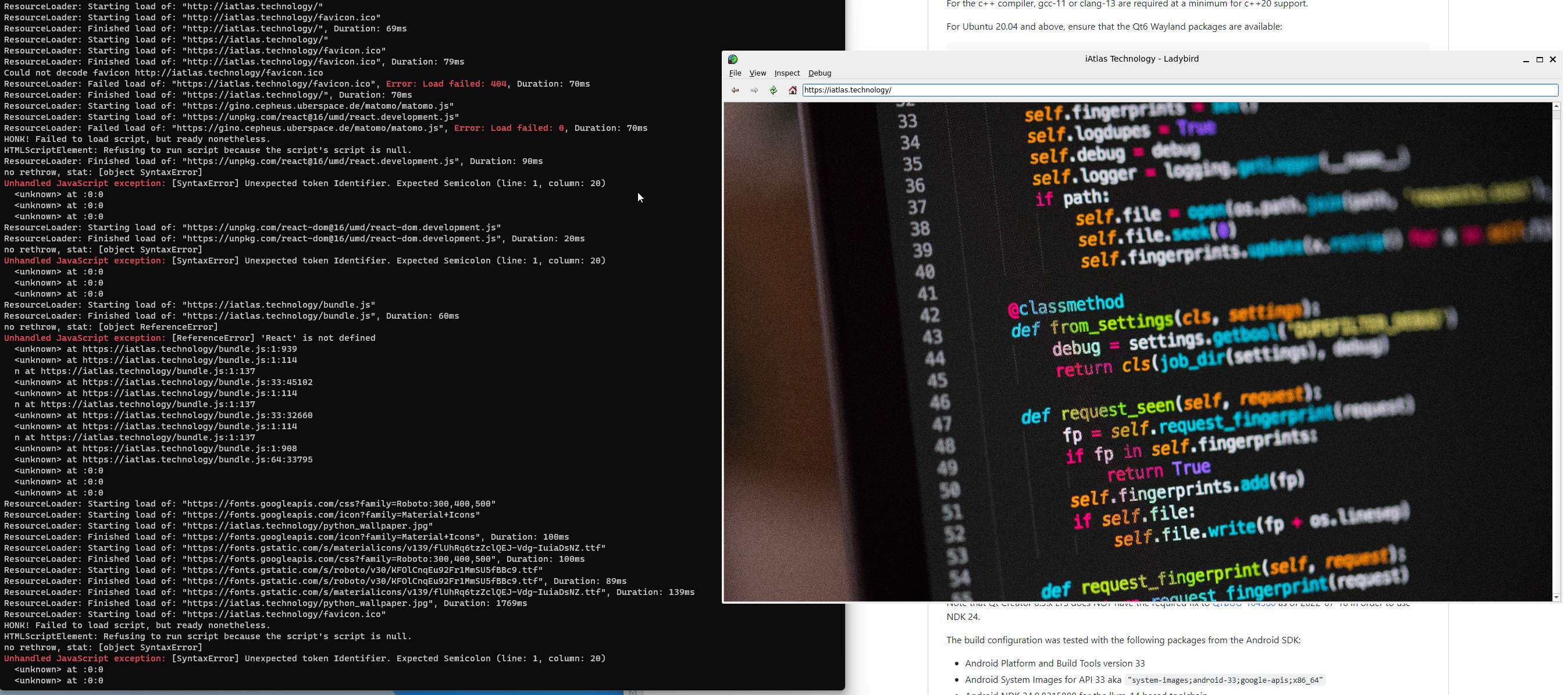The image size is (1568, 695).
Task: Click terminal line ending 'Duration: 139ms'
Action: click(350, 593)
